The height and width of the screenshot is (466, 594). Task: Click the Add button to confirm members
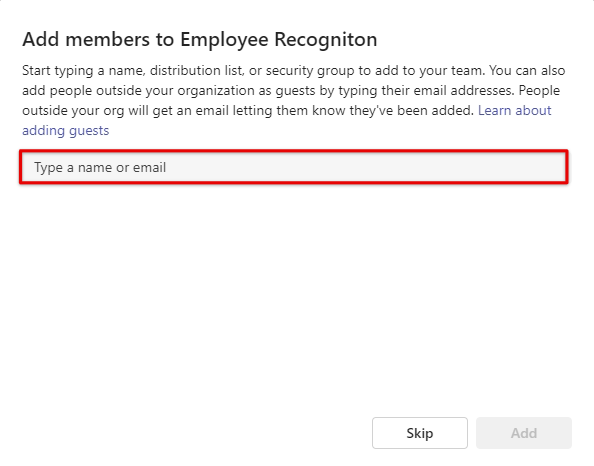pyautogui.click(x=524, y=433)
